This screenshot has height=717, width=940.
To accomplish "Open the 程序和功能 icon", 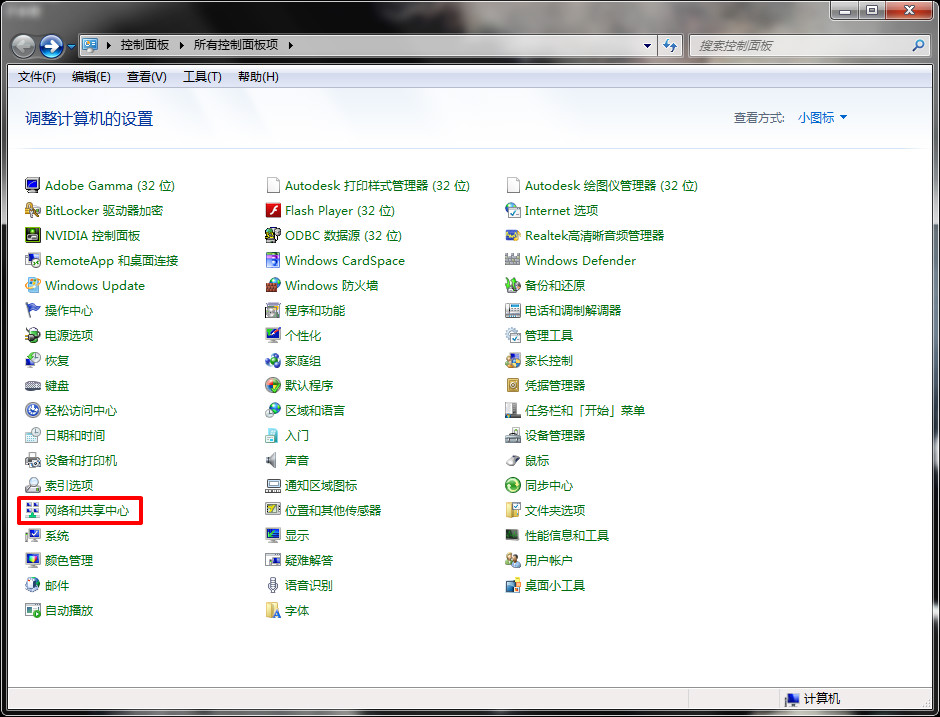I will [273, 310].
